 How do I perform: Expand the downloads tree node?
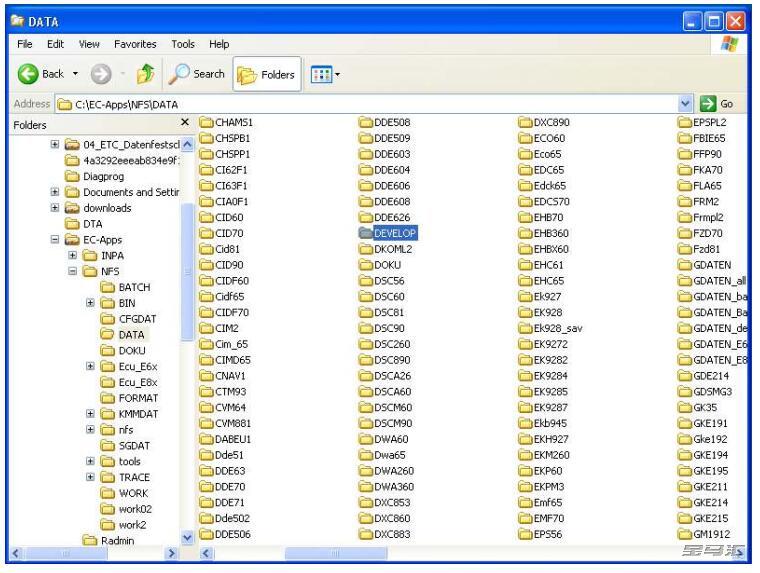[x=55, y=207]
